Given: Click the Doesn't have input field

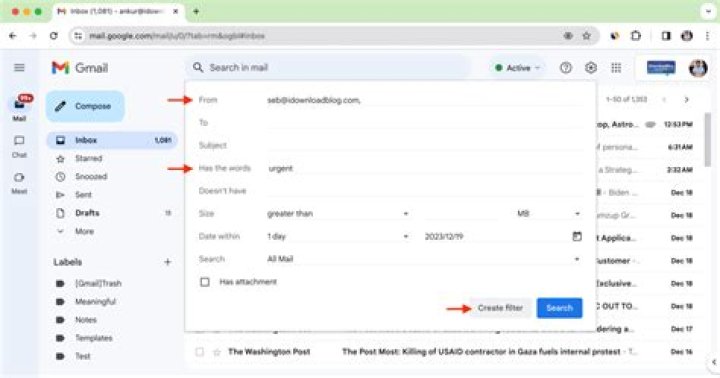Looking at the screenshot, I should pos(425,191).
